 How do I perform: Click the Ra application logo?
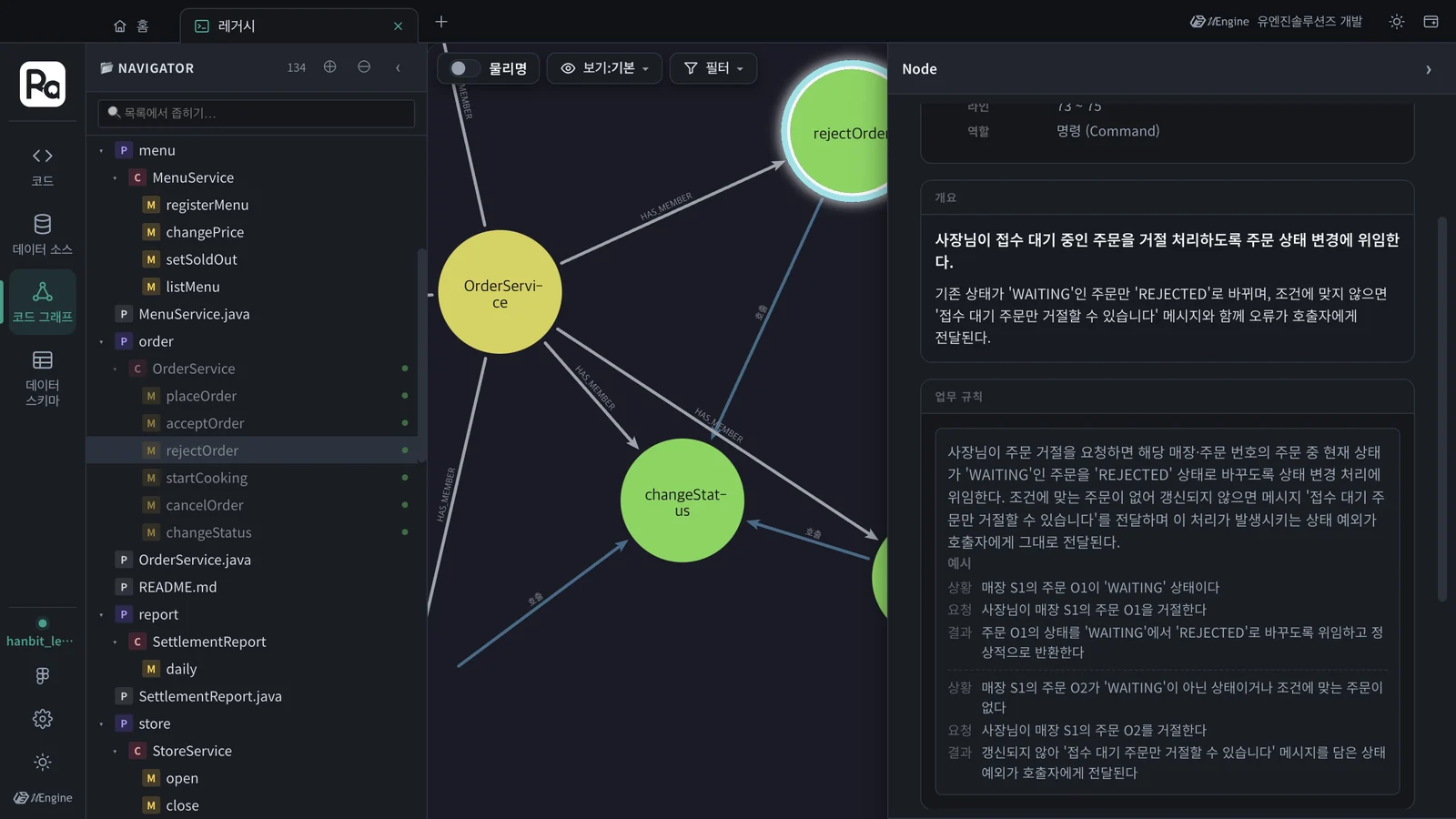(43, 84)
